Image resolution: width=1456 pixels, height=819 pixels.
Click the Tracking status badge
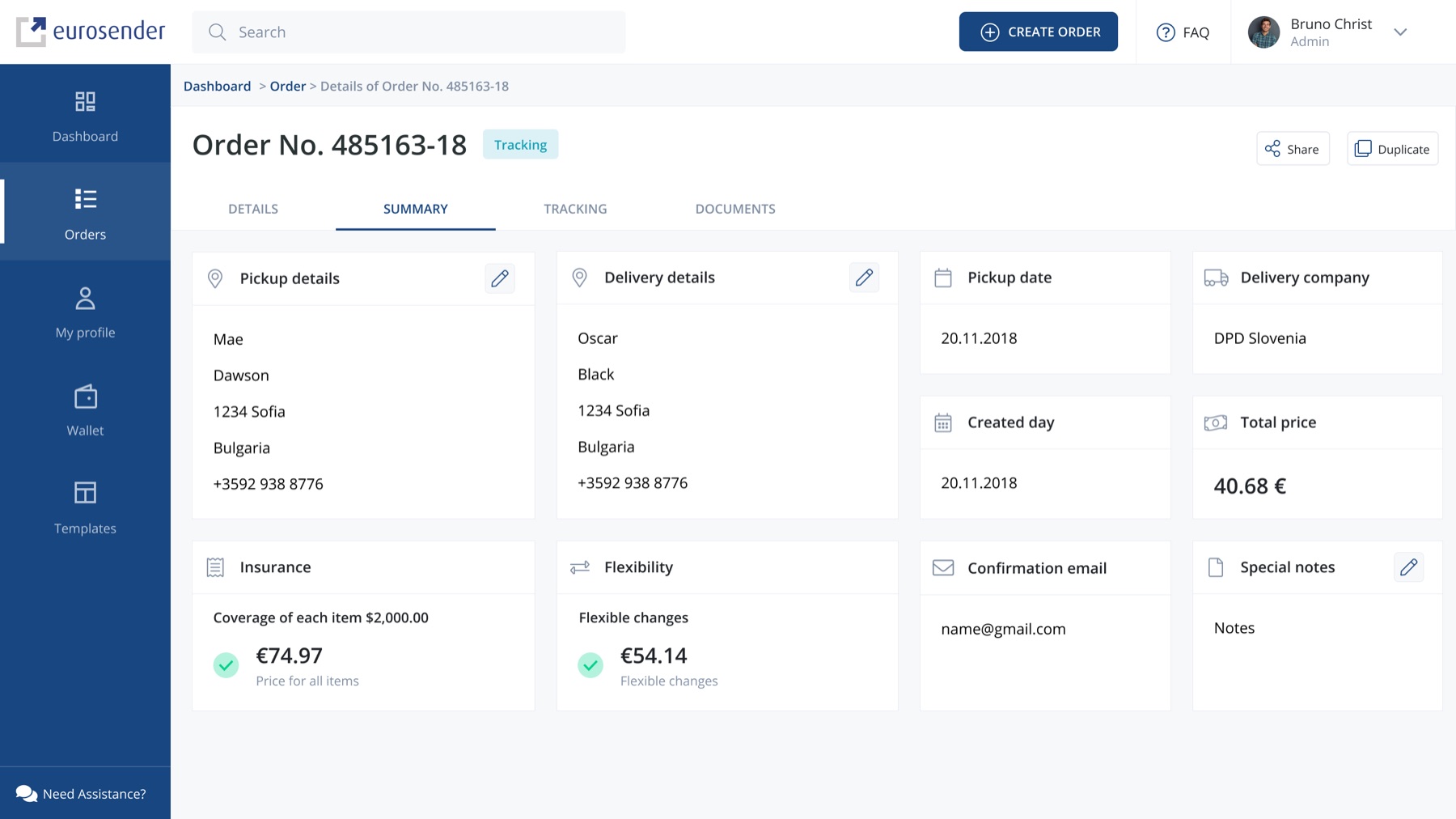click(520, 145)
